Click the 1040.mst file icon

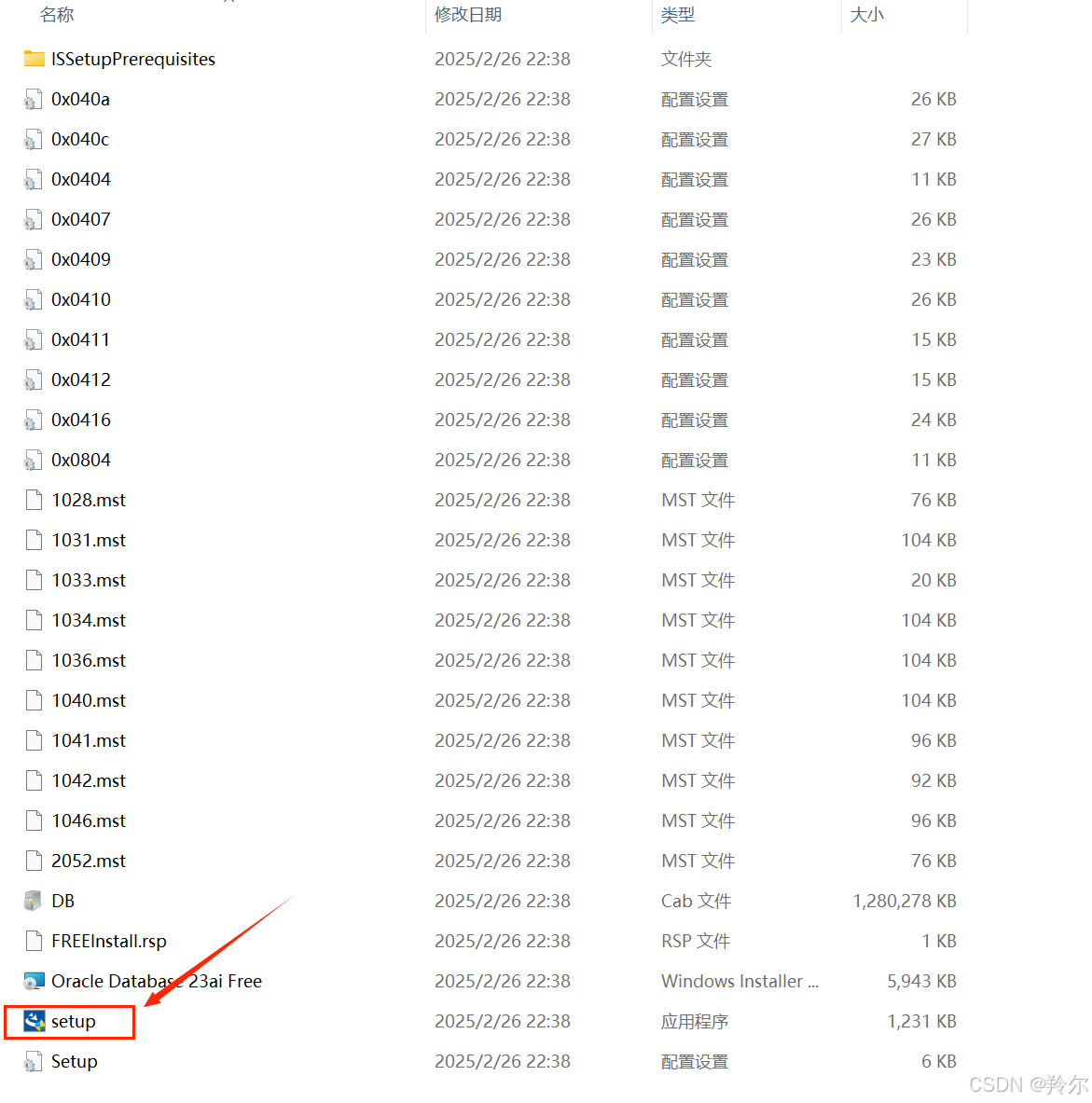[x=34, y=700]
